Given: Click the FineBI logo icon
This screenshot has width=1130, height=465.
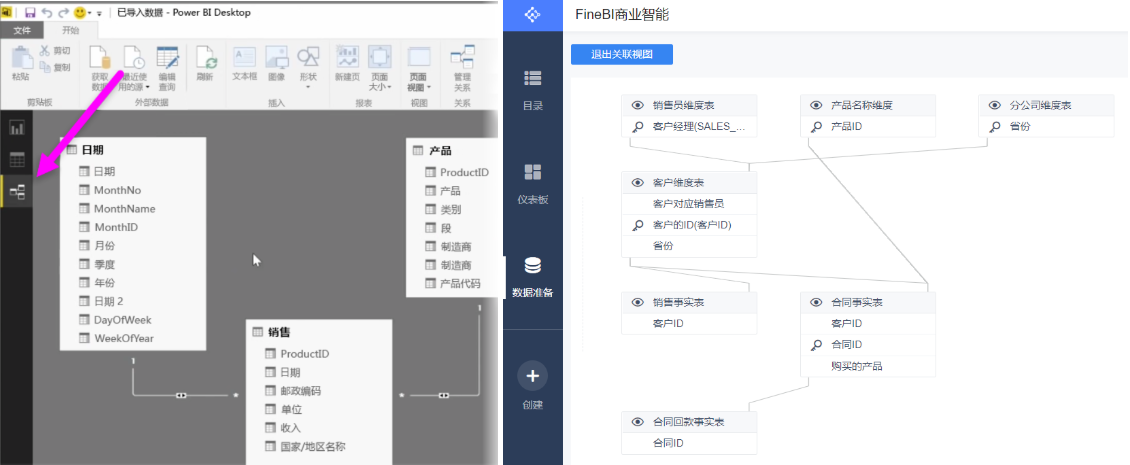Looking at the screenshot, I should pyautogui.click(x=533, y=14).
